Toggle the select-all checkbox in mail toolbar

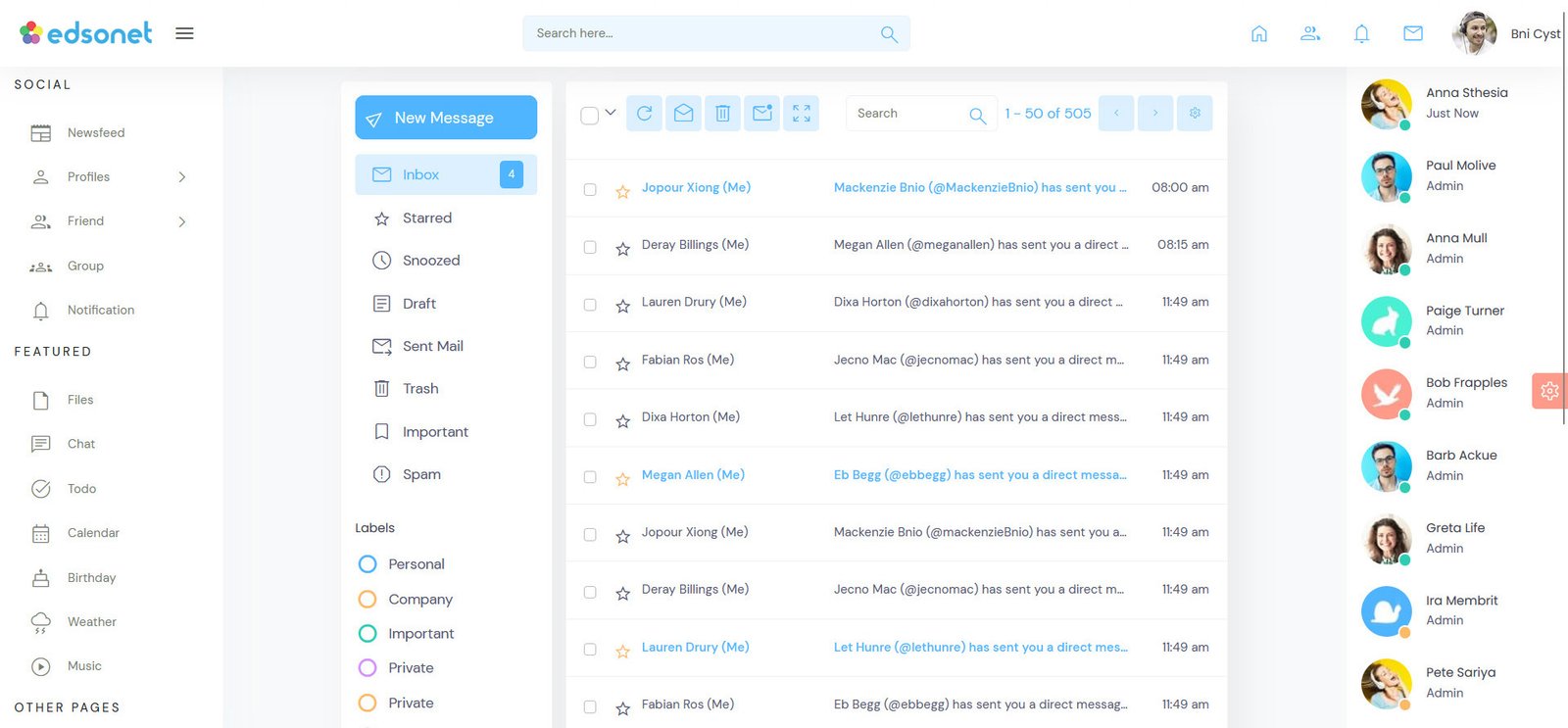(x=589, y=116)
